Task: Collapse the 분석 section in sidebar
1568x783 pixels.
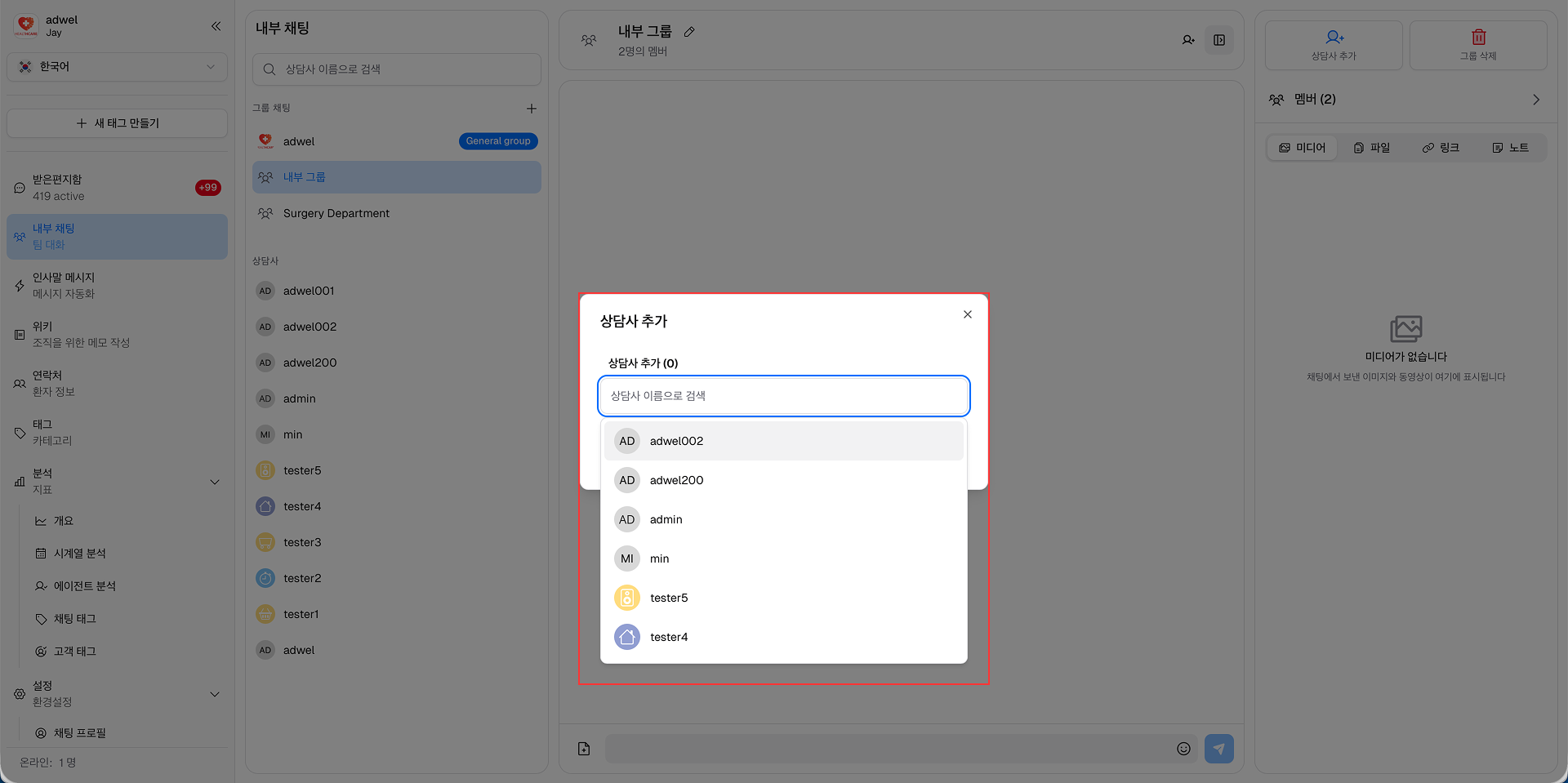Action: click(215, 482)
